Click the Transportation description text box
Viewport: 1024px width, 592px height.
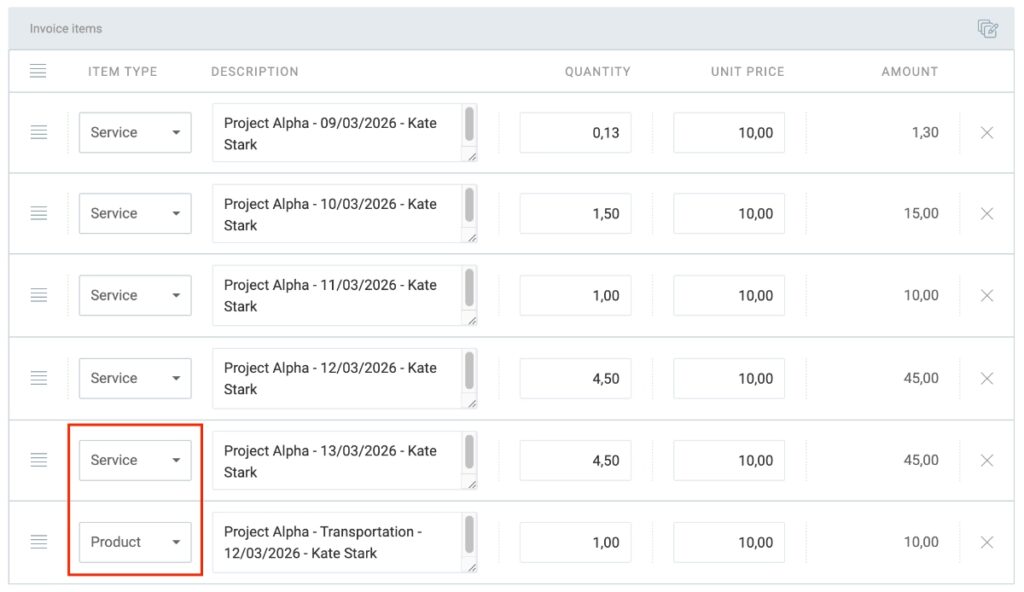tap(335, 543)
